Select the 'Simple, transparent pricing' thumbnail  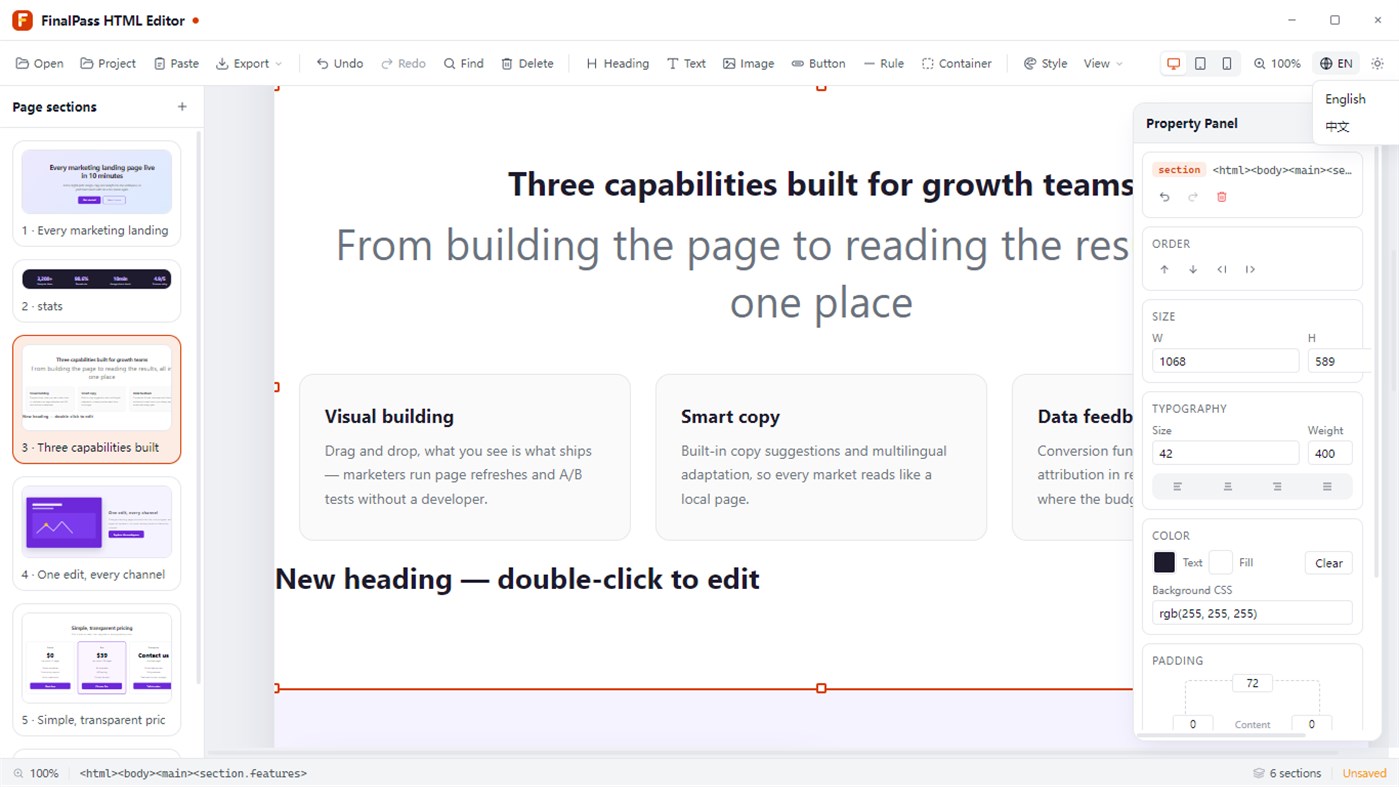click(x=97, y=669)
